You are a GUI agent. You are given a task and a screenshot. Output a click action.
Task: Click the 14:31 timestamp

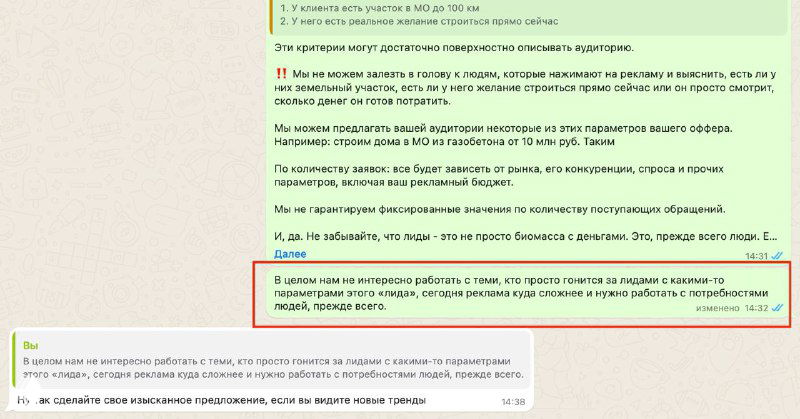(756, 256)
